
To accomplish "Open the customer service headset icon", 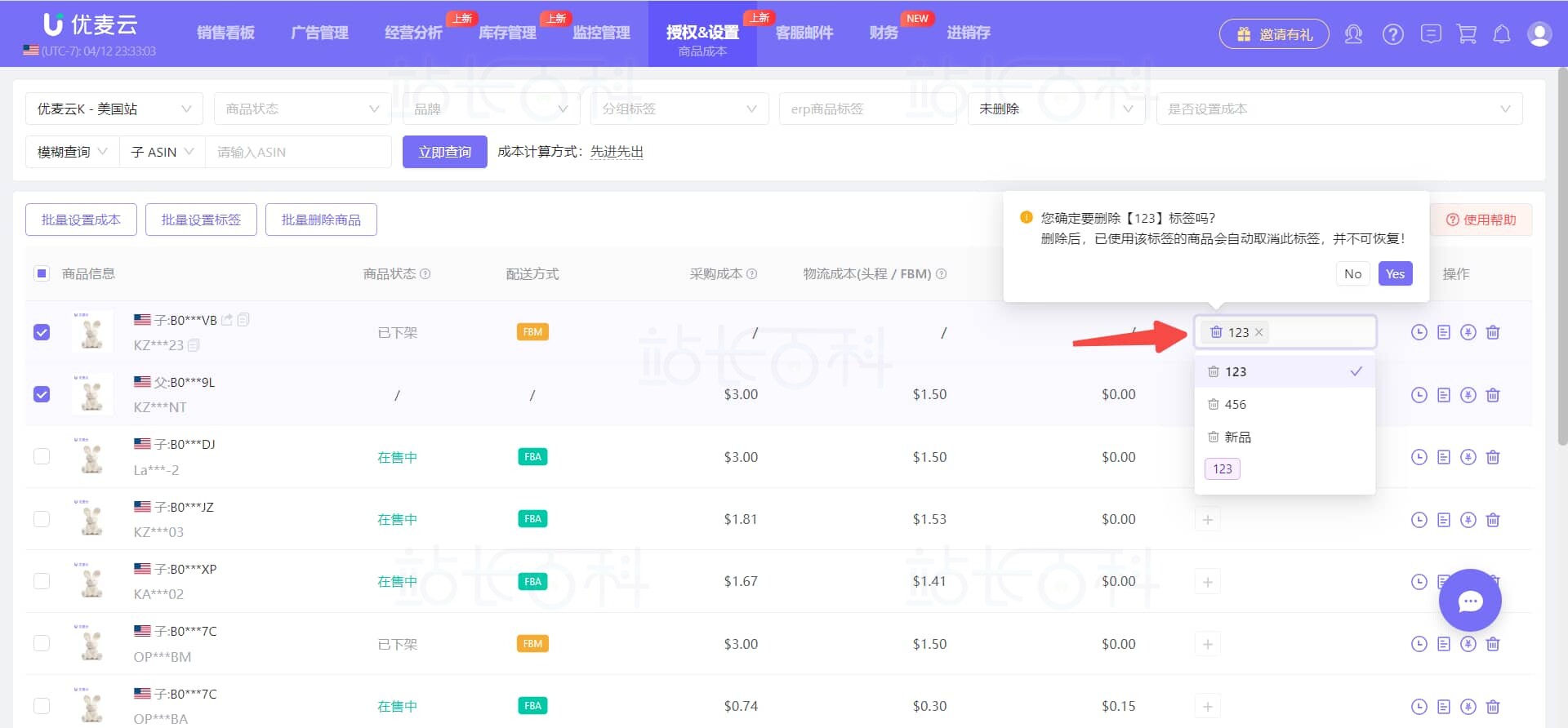I will [x=1353, y=34].
